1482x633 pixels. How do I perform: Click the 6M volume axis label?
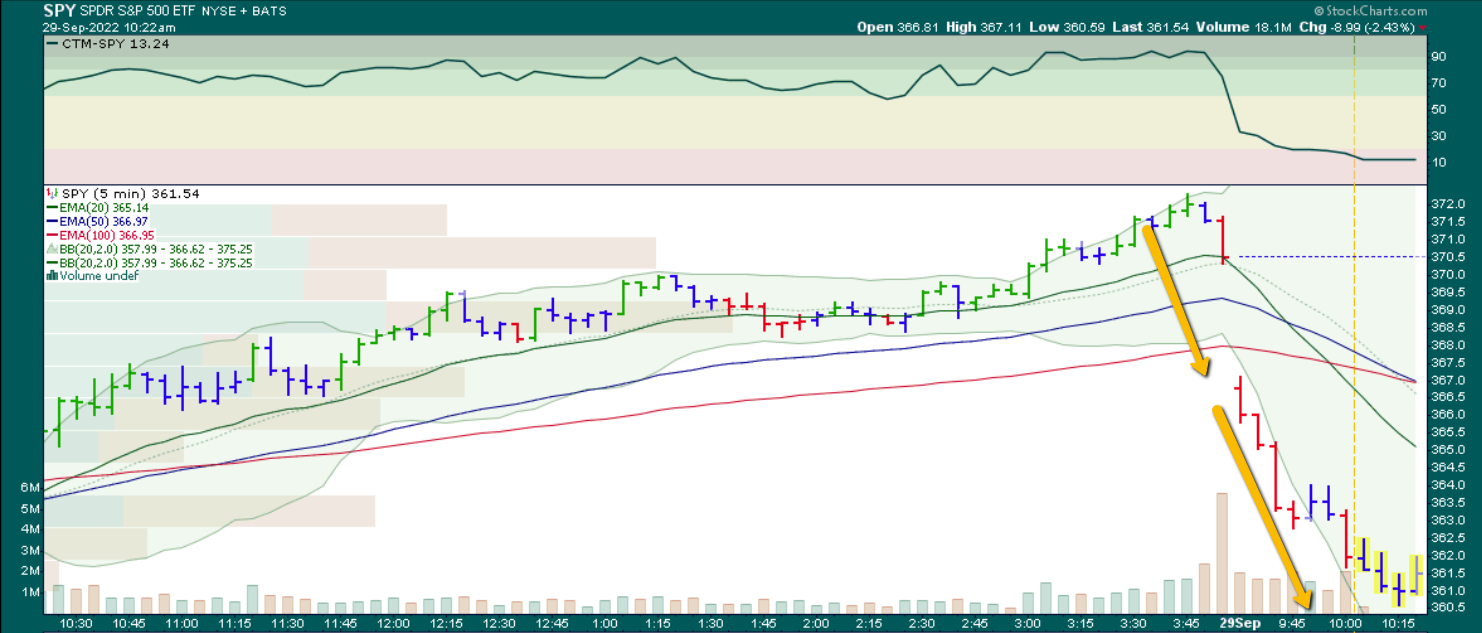[x=30, y=487]
